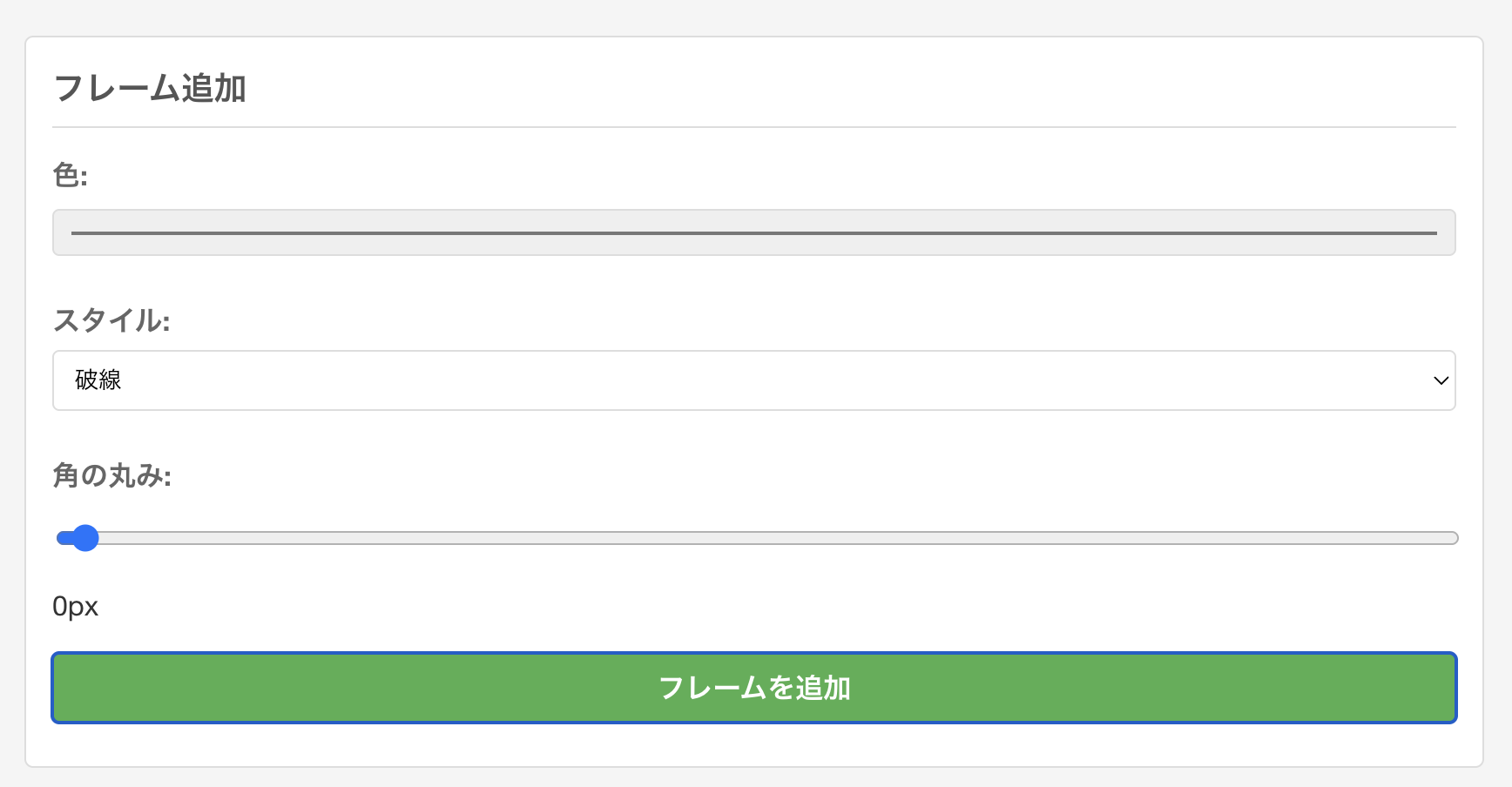Click the 色 label above the color bar
This screenshot has width=1512, height=787.
(x=68, y=174)
